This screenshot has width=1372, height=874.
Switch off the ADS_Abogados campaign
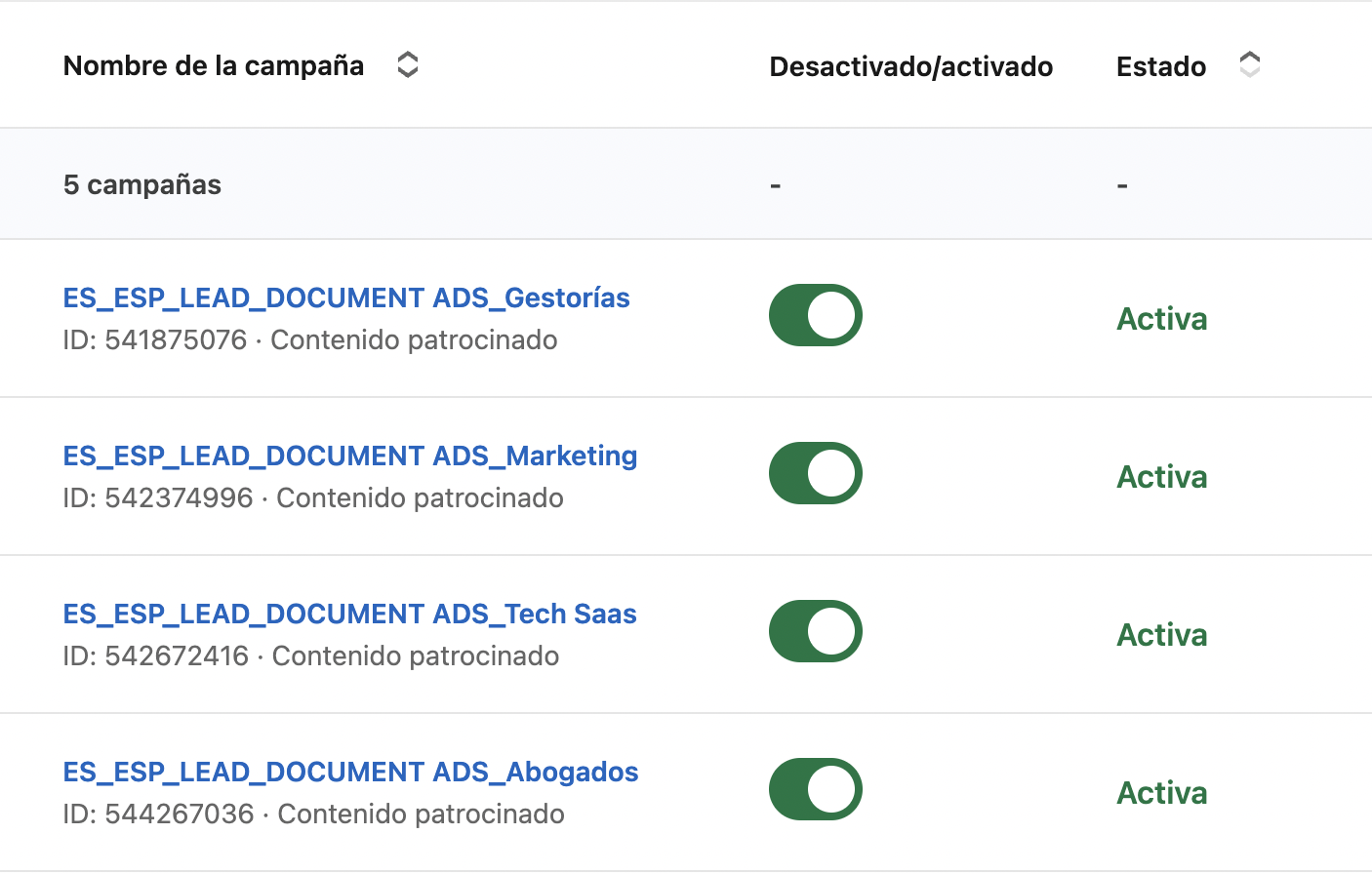pyautogui.click(x=816, y=789)
